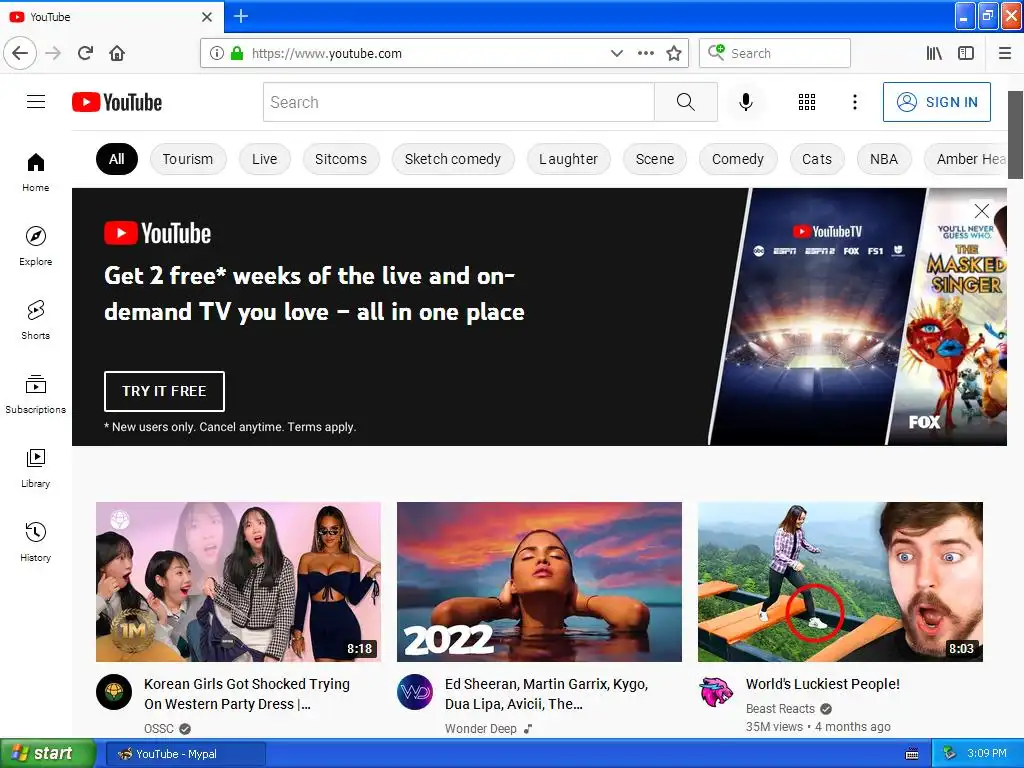
Task: Select the Sitcoms filter chip
Action: pyautogui.click(x=341, y=159)
